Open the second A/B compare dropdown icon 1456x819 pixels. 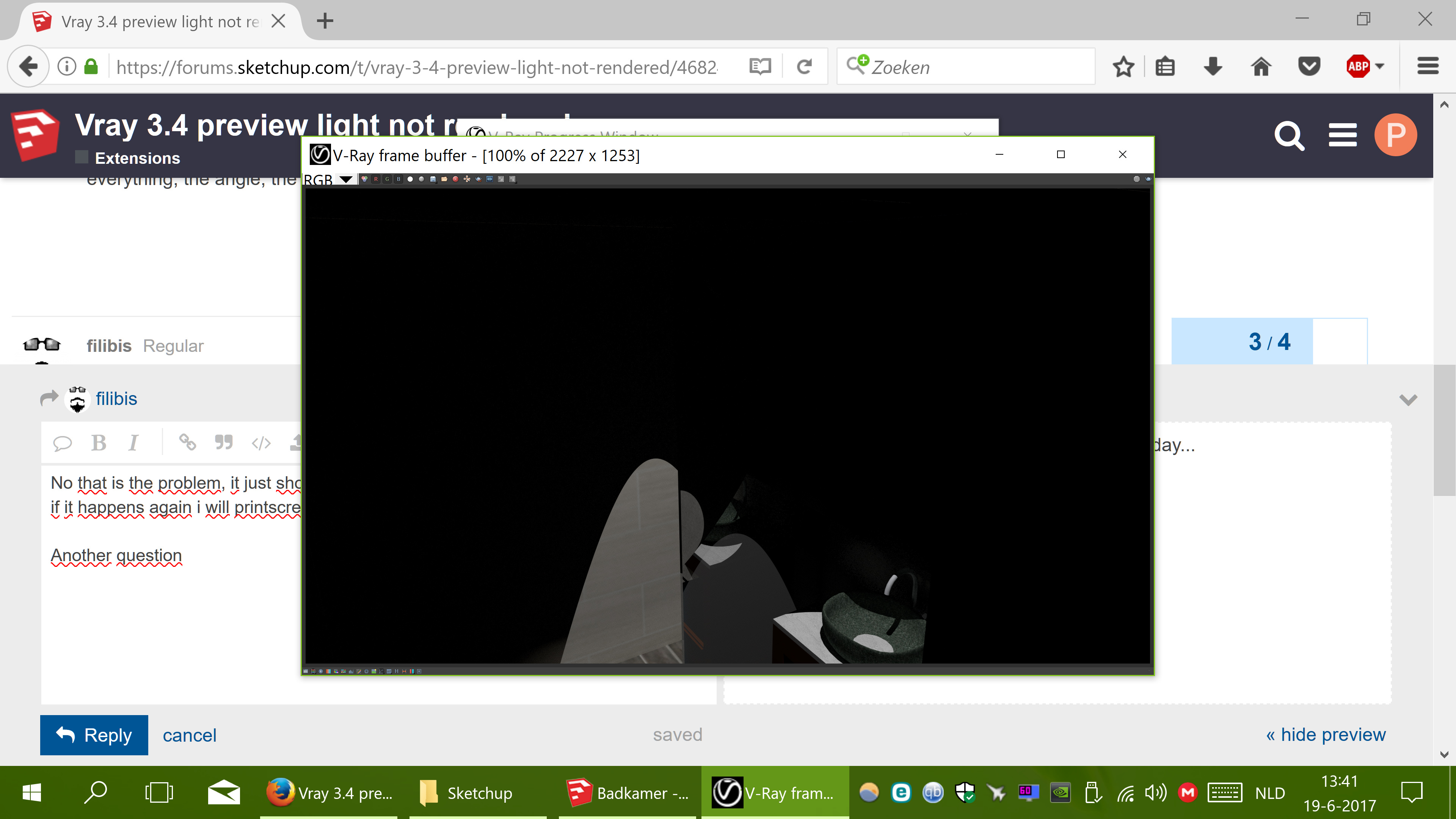point(512,179)
